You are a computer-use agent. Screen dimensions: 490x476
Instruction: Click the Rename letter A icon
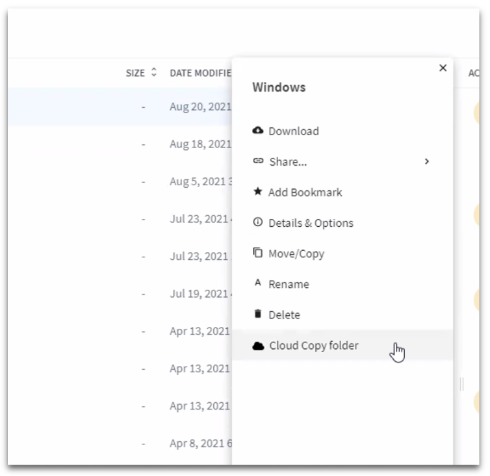(258, 283)
